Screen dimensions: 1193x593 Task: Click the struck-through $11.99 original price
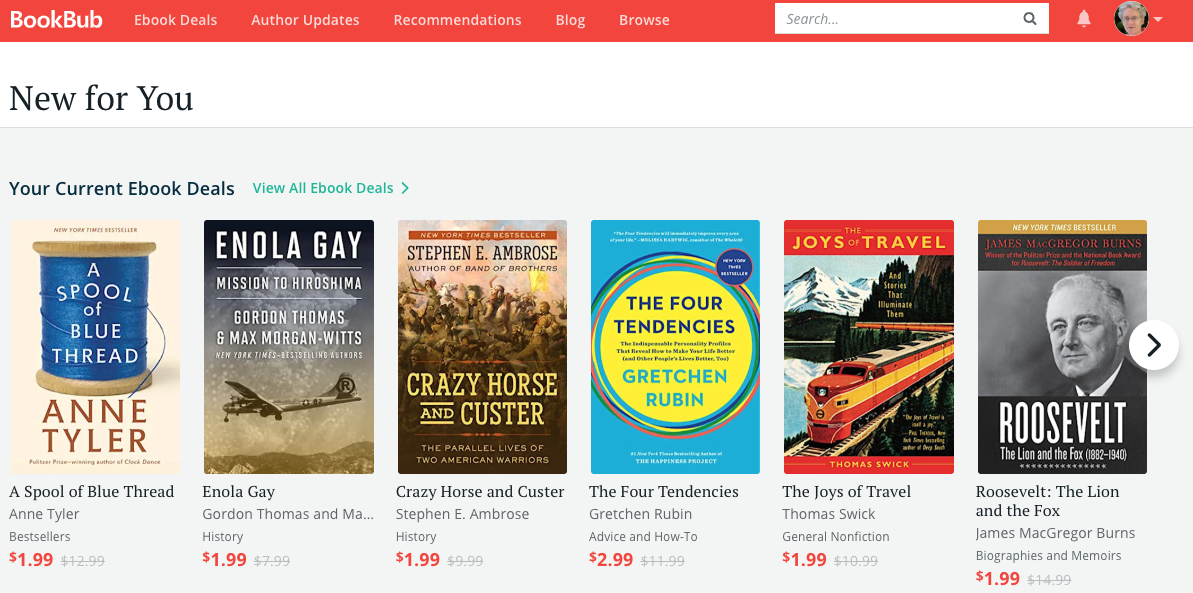click(663, 561)
